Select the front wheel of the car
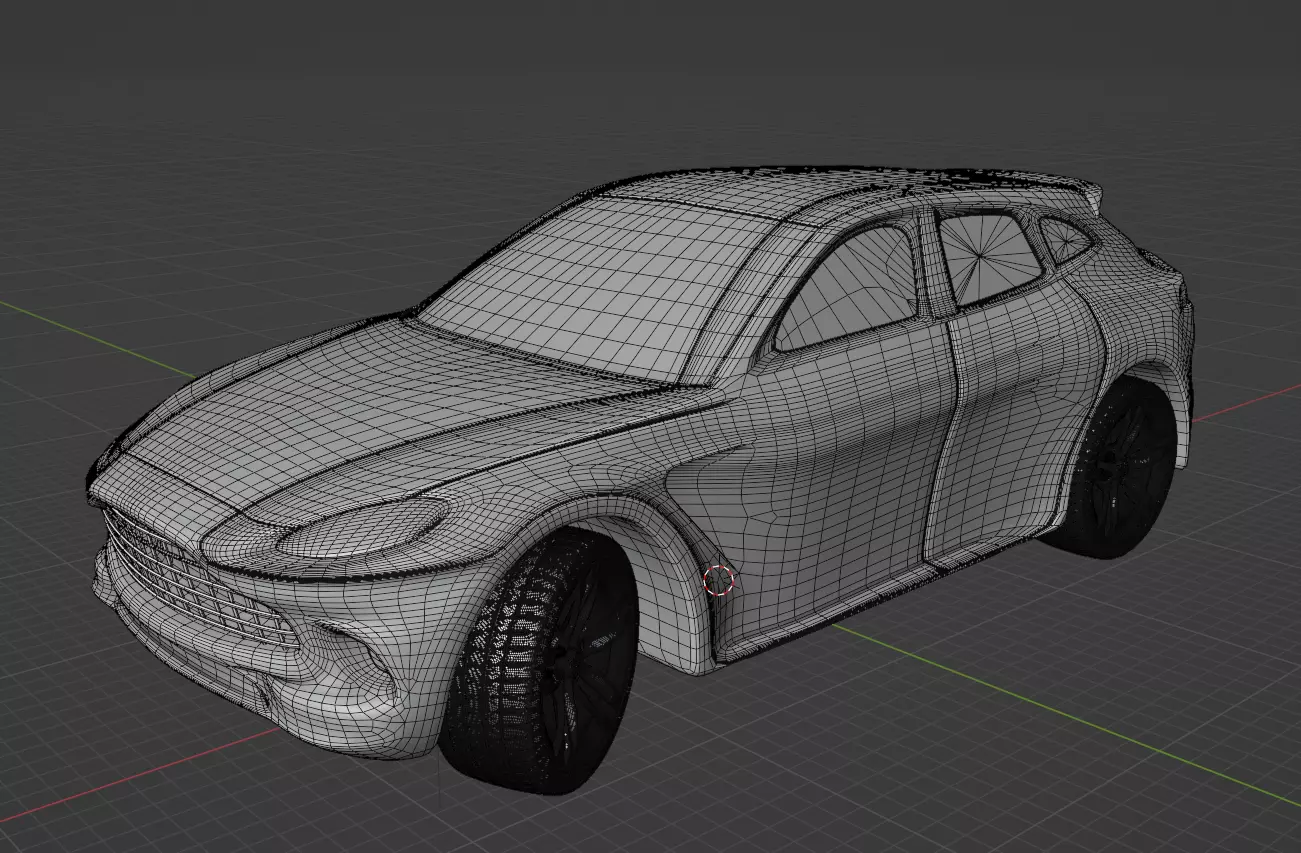This screenshot has width=1301, height=853. (540, 663)
